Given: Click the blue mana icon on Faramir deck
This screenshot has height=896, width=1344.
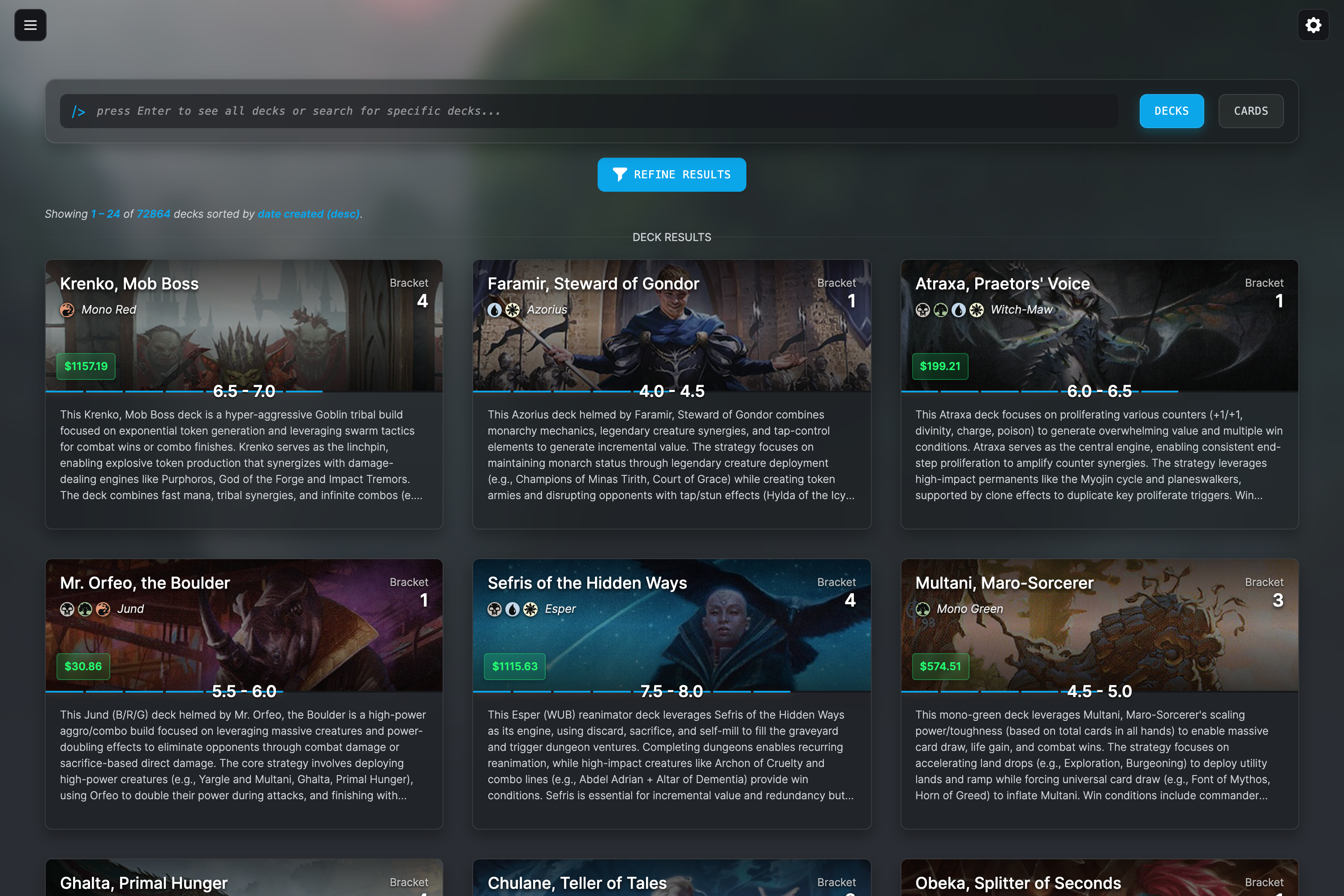Looking at the screenshot, I should point(494,310).
